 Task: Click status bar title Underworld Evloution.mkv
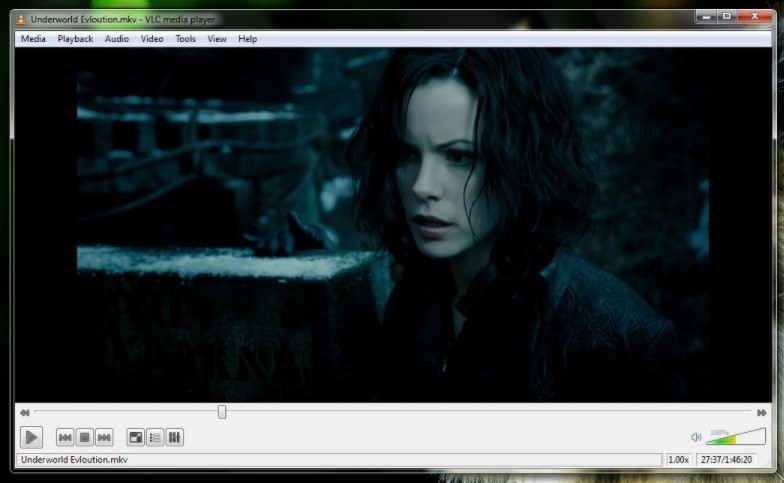click(x=74, y=460)
